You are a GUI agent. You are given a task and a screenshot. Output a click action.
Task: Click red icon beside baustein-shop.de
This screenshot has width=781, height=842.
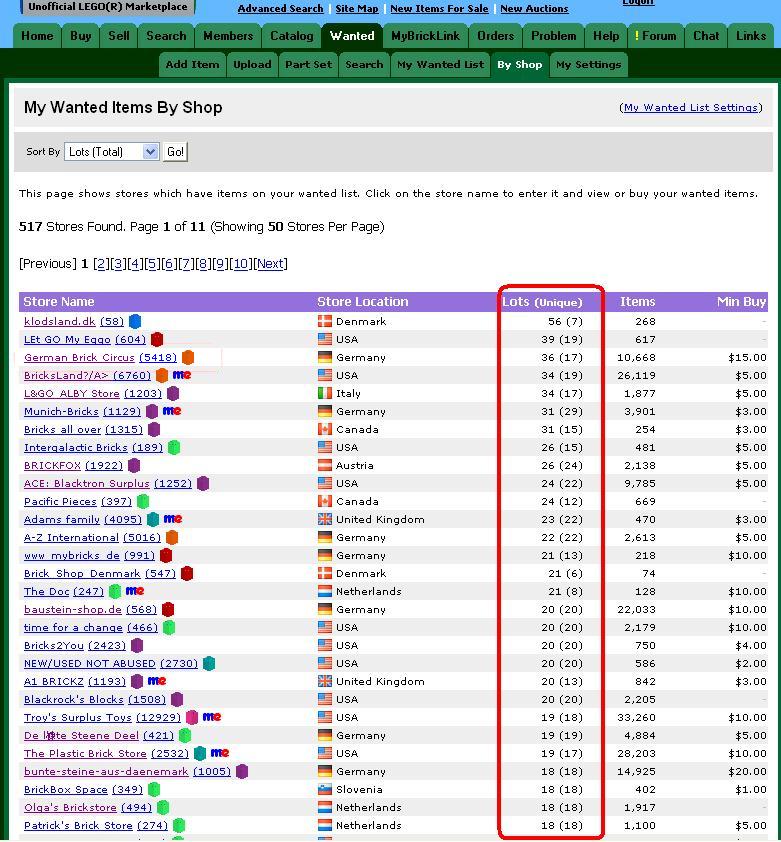coord(168,609)
